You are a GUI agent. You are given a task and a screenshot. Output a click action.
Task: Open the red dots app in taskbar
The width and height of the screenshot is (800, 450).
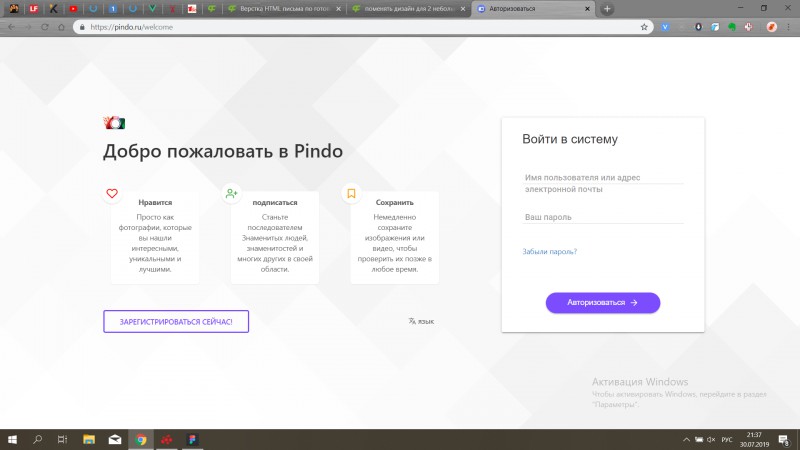coord(167,439)
